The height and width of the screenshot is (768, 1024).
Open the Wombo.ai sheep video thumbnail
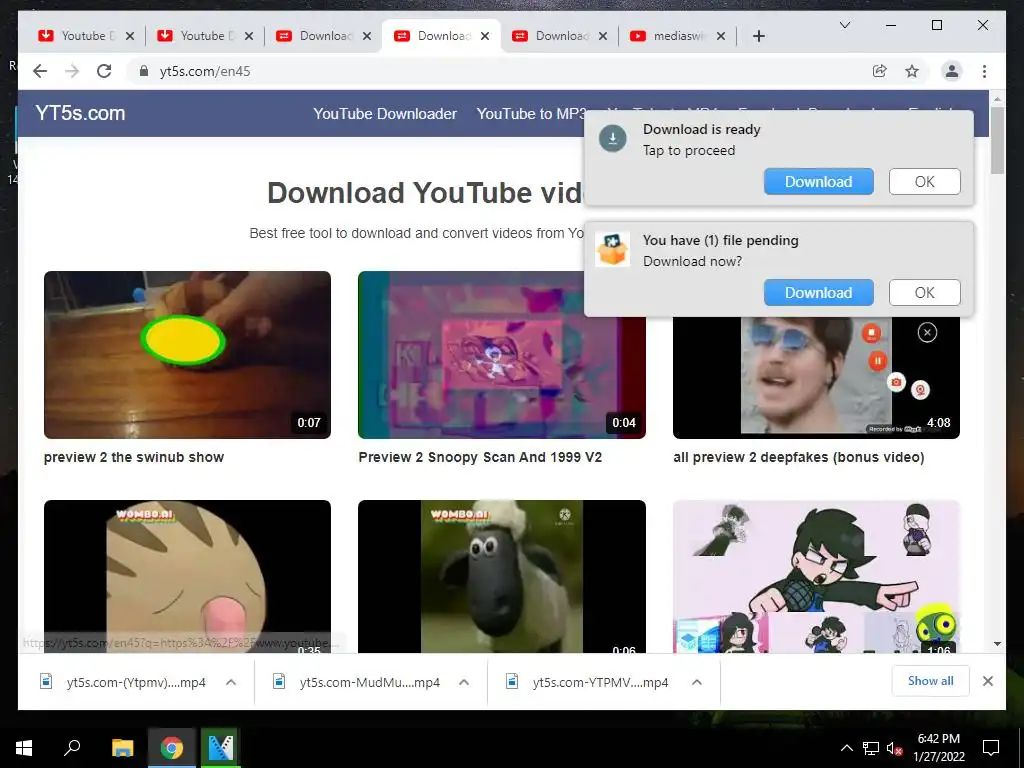[502, 577]
